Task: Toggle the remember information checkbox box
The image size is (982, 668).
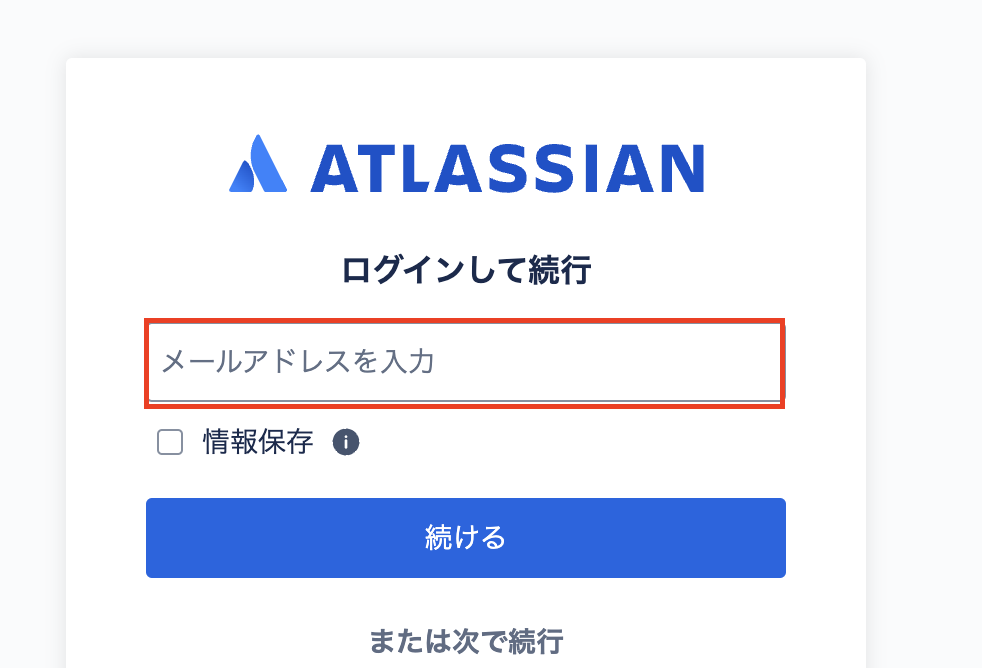Action: click(170, 442)
